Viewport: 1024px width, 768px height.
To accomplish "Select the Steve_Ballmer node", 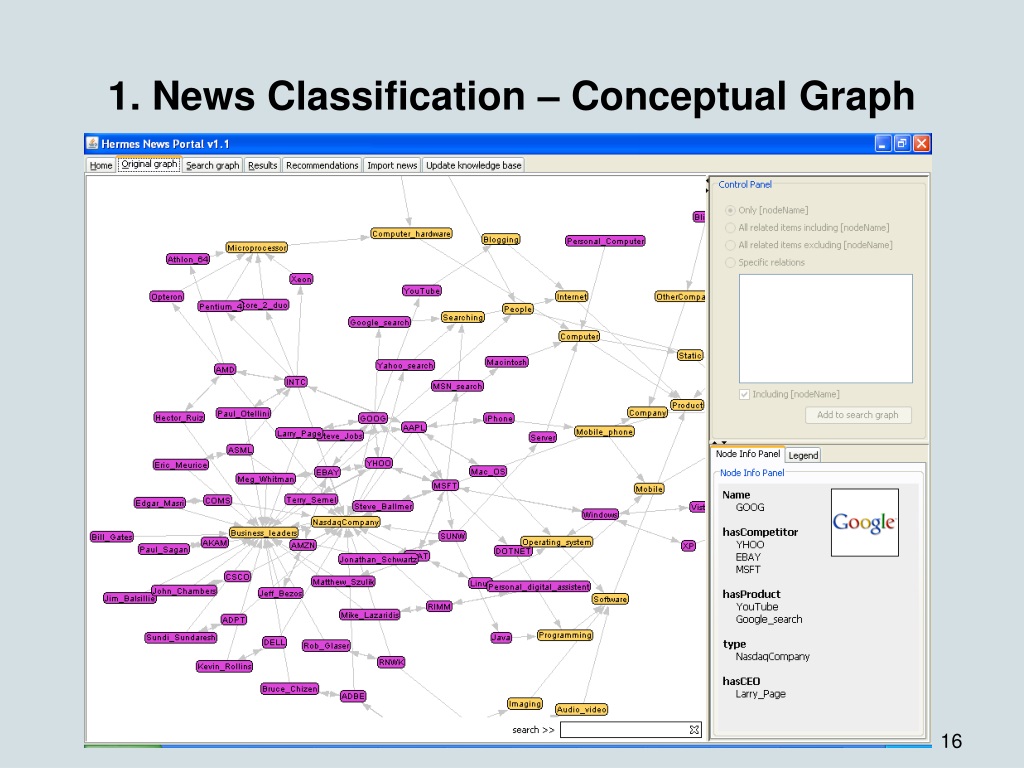I will tap(383, 506).
